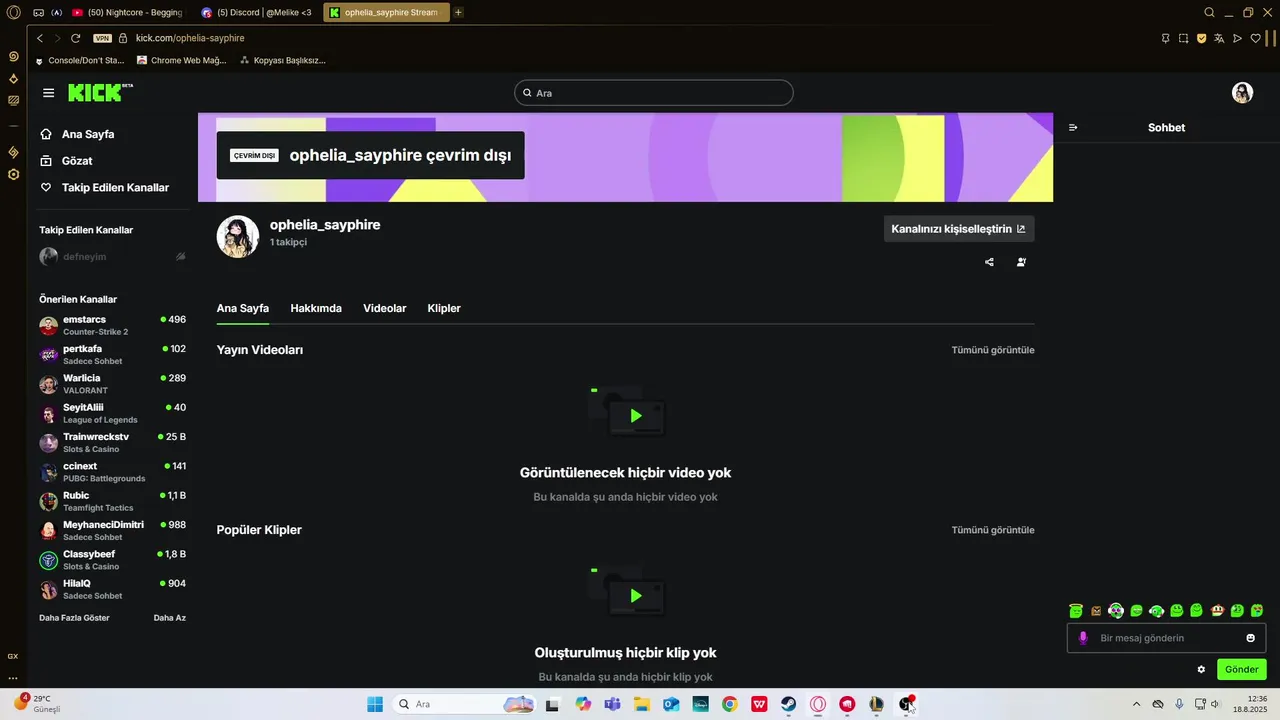Open Opera page translate icon
1280x720 pixels.
[1219, 38]
